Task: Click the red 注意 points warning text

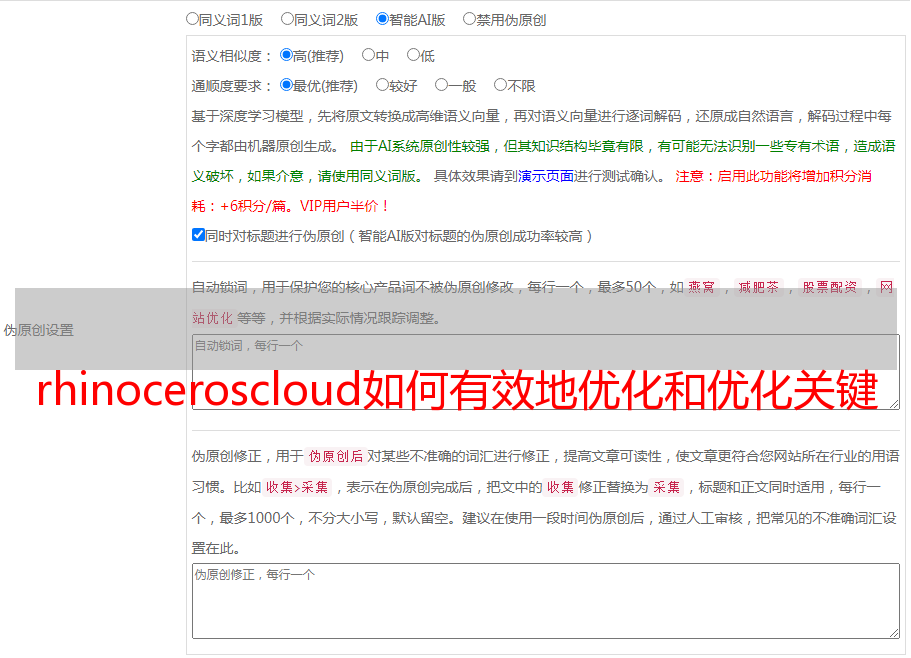Action: click(532, 191)
